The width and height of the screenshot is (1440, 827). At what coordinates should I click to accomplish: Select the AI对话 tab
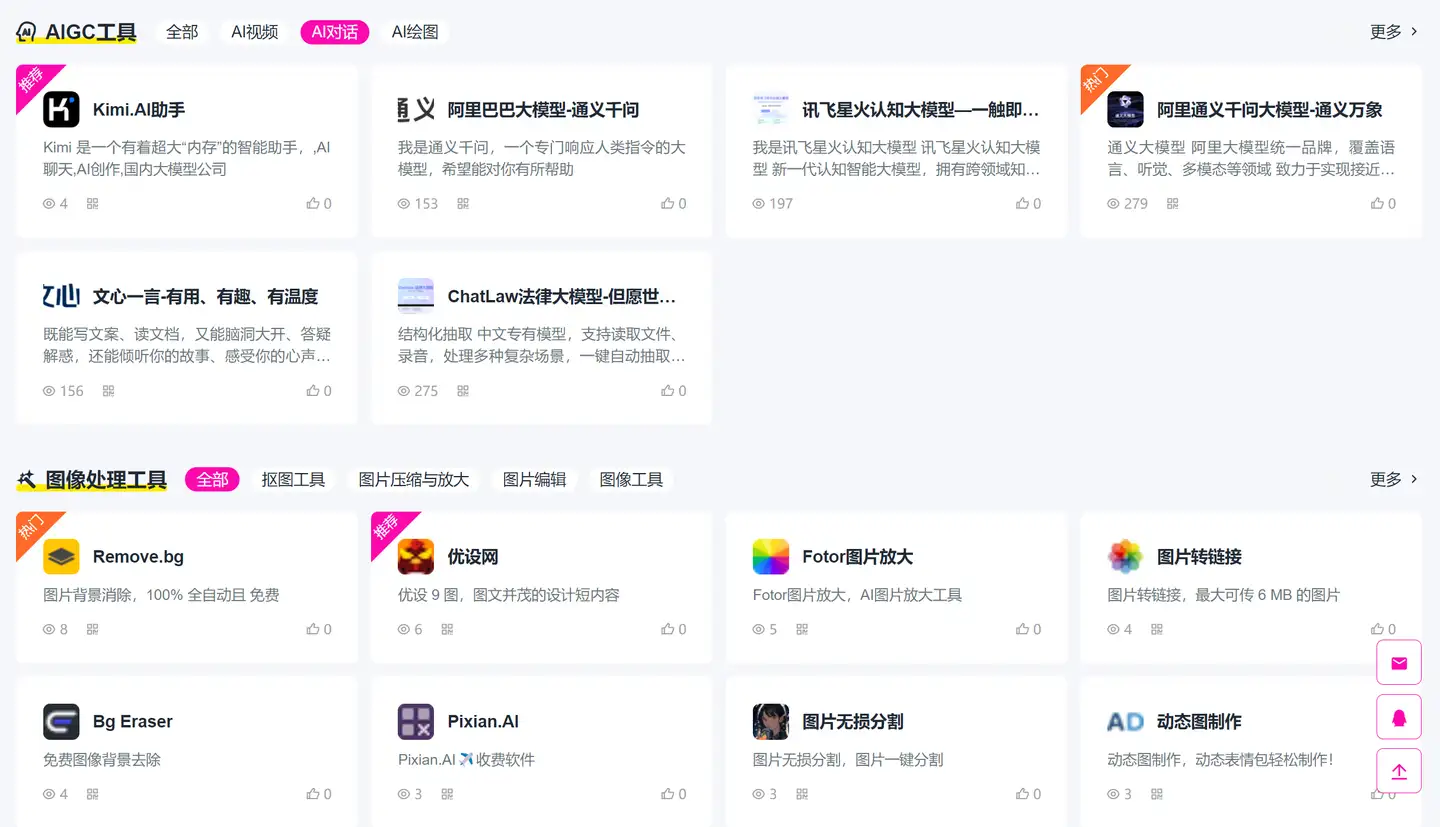[x=335, y=32]
